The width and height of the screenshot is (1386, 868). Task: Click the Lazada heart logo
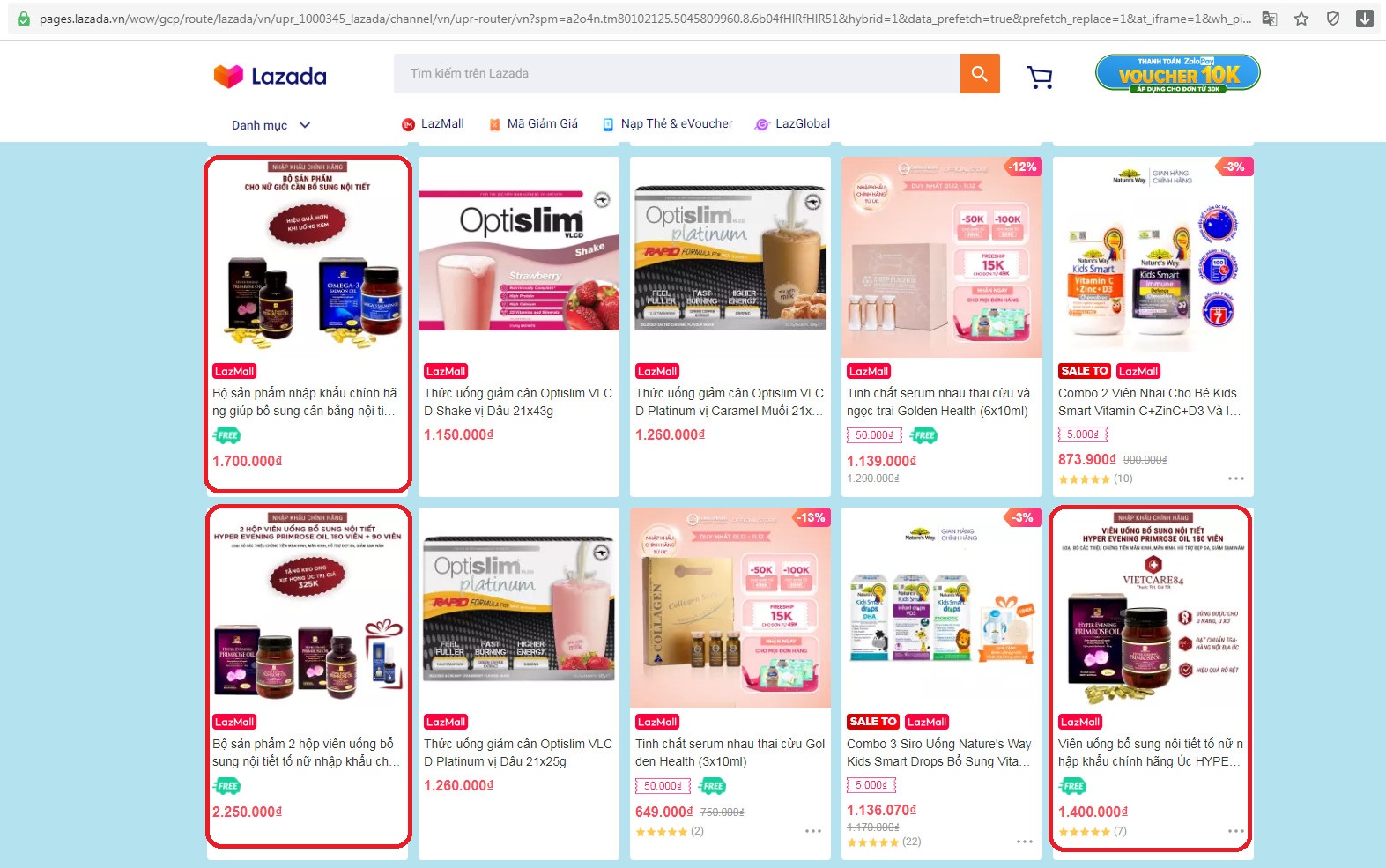(x=228, y=77)
